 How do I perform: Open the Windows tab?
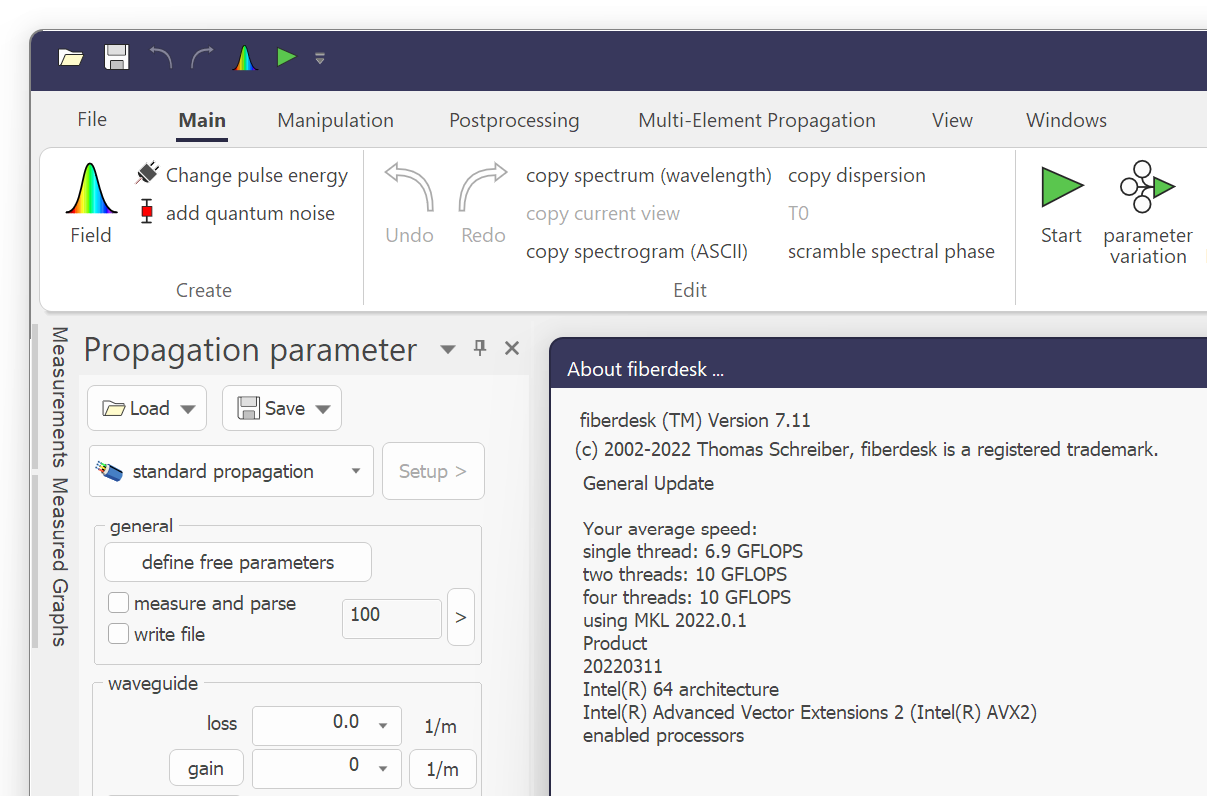pyautogui.click(x=1066, y=120)
